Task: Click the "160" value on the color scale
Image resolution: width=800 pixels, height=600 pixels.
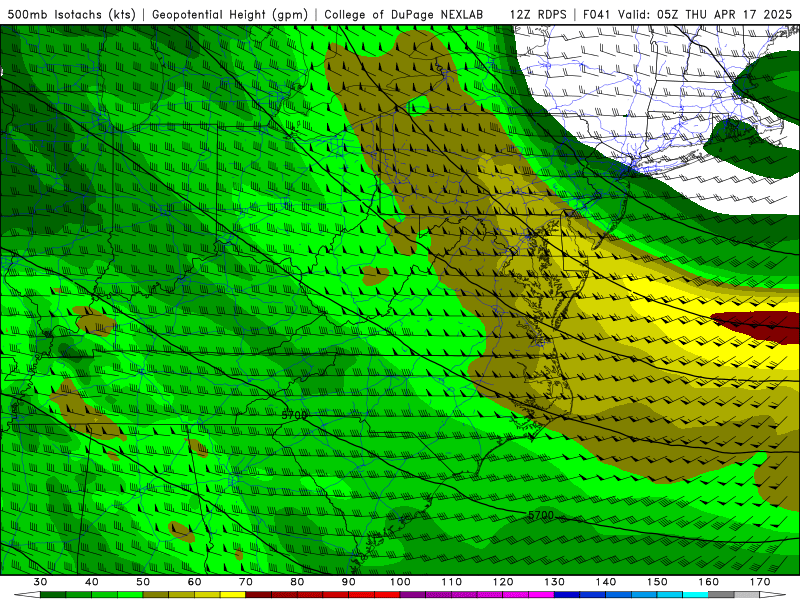Action: pyautogui.click(x=709, y=582)
